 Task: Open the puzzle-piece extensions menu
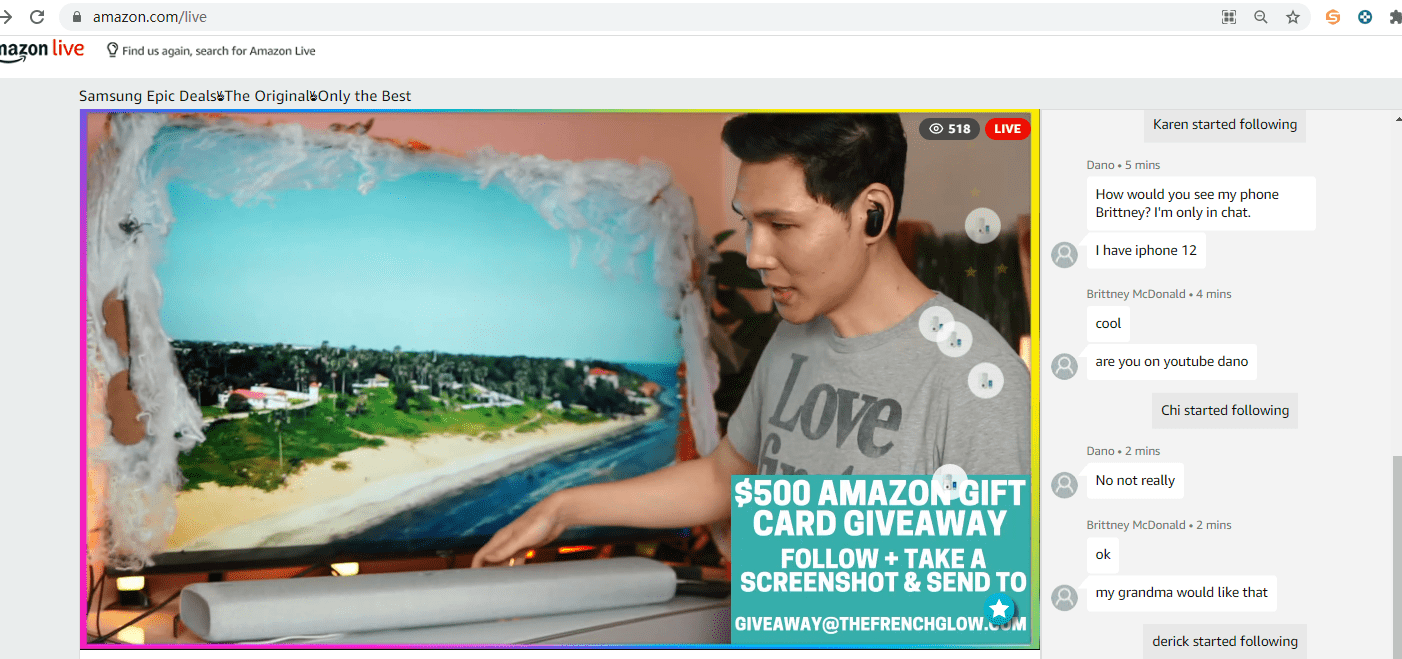1395,17
